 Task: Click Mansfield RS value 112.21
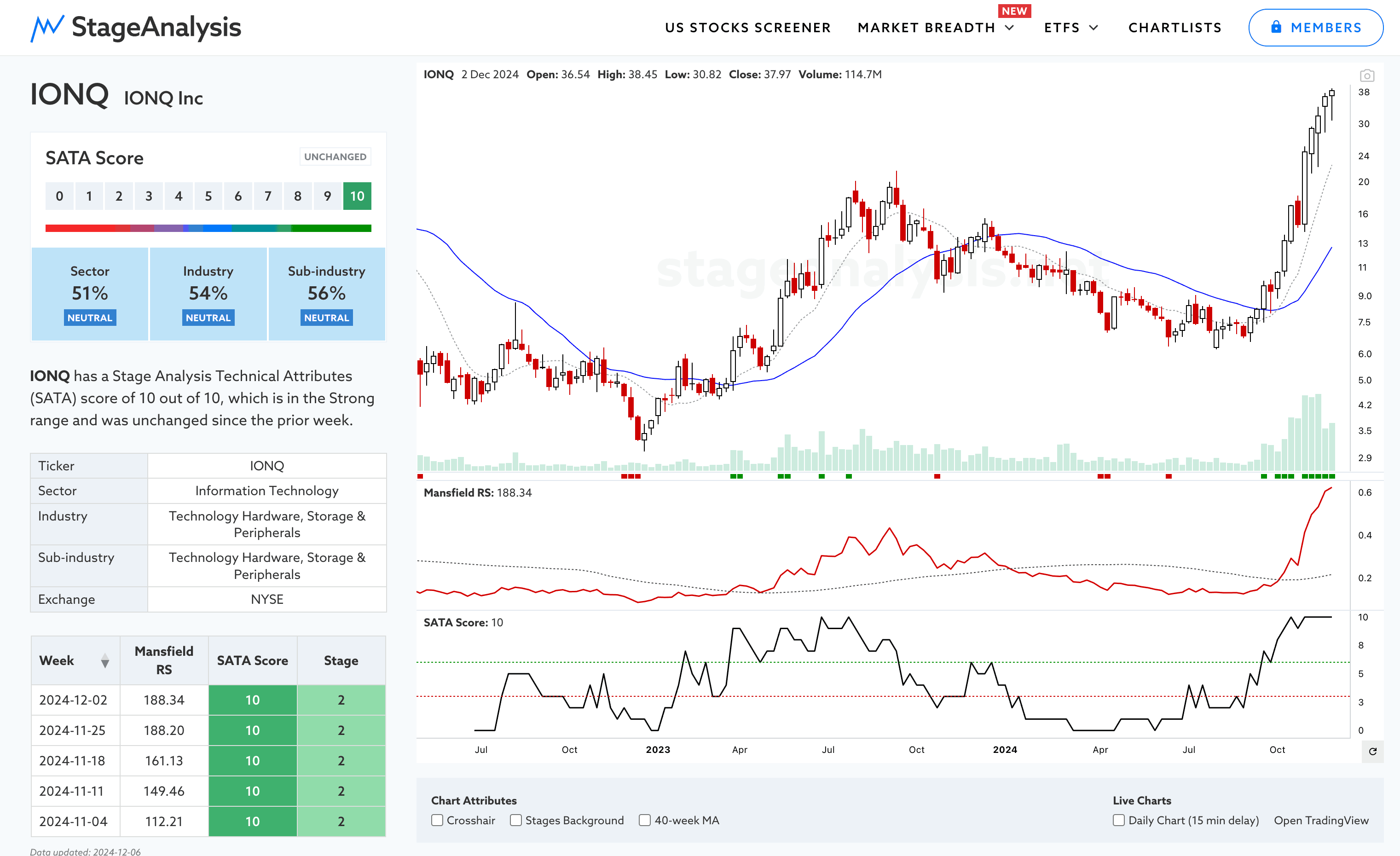click(164, 821)
